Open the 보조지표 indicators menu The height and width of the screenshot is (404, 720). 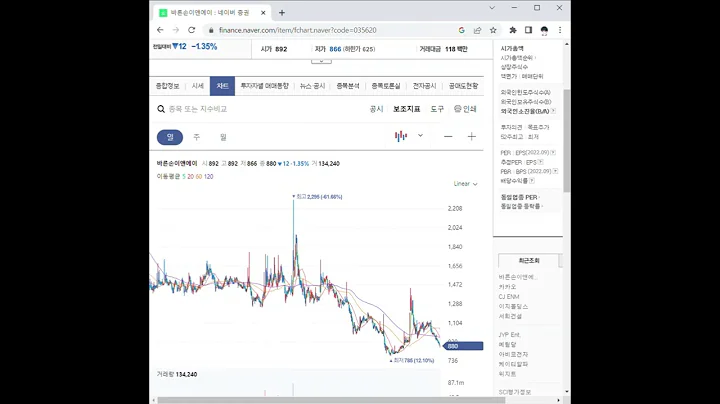tap(406, 109)
